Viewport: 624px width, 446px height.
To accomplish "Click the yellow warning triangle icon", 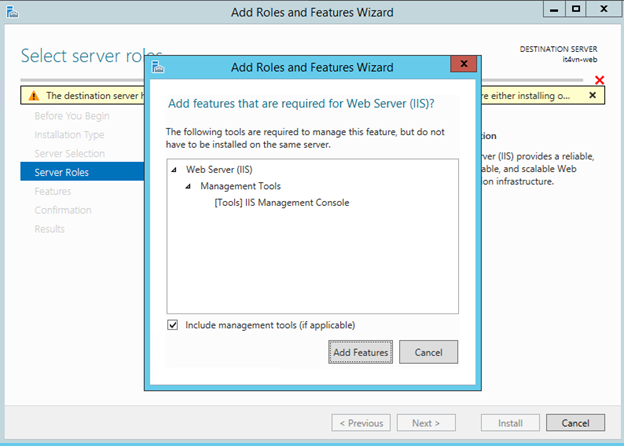I will pyautogui.click(x=34, y=96).
